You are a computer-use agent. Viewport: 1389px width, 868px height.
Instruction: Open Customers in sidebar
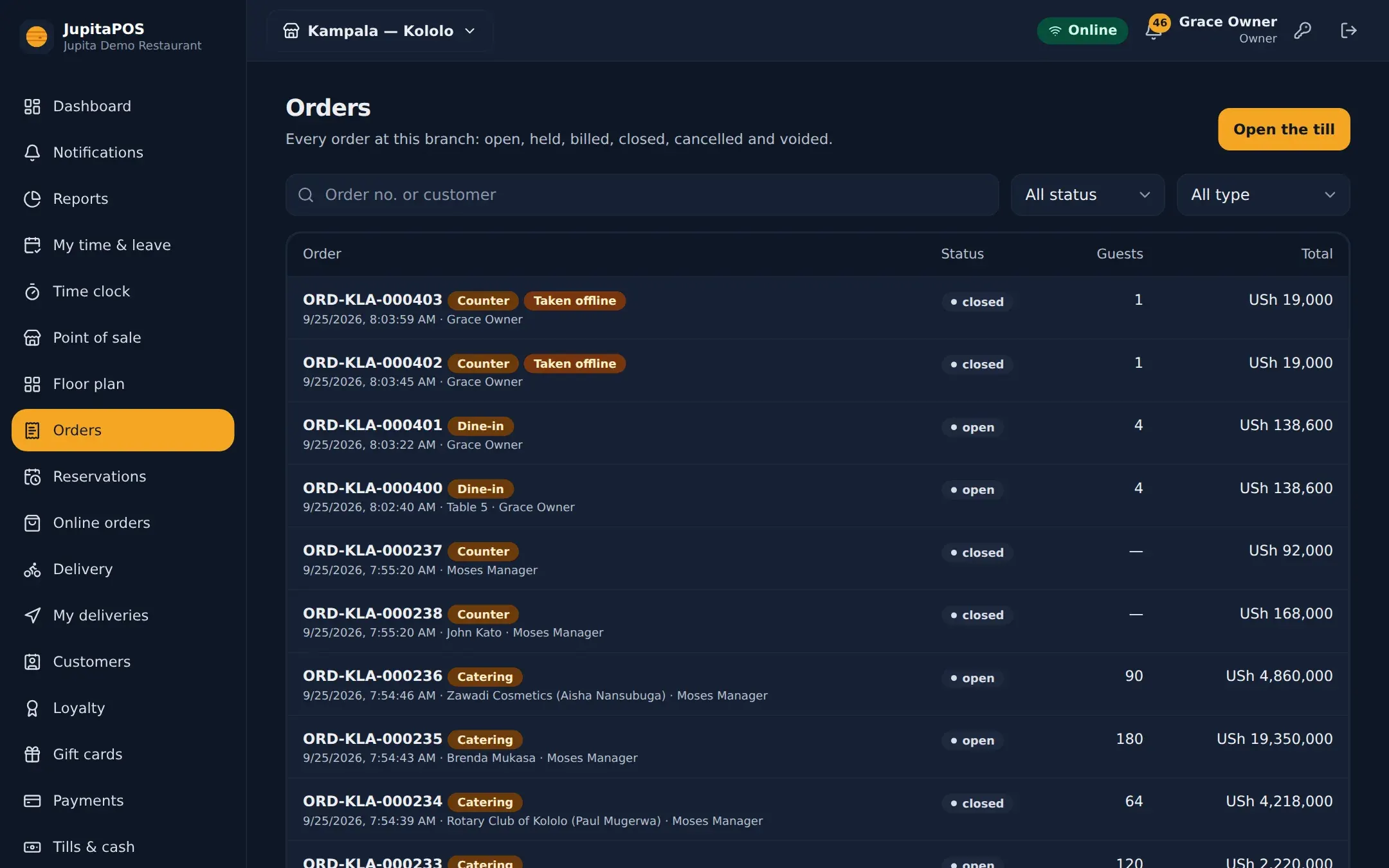pos(123,662)
